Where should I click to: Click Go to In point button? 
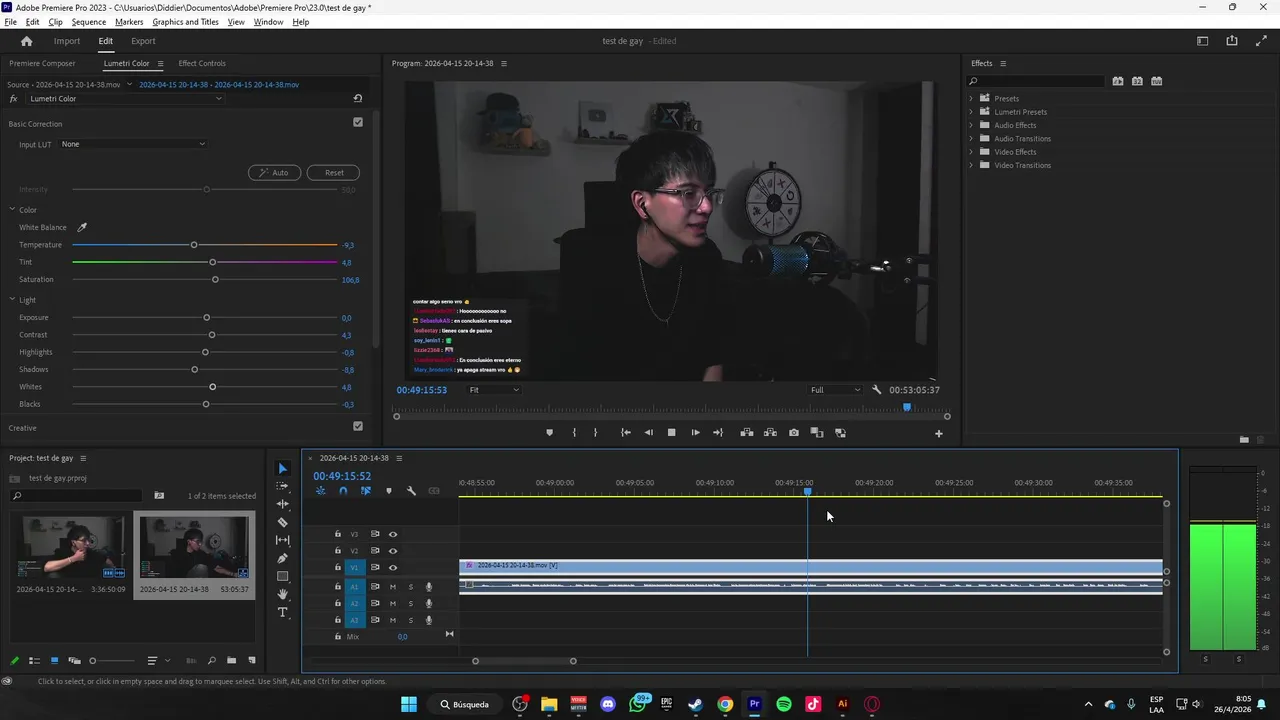pos(625,433)
